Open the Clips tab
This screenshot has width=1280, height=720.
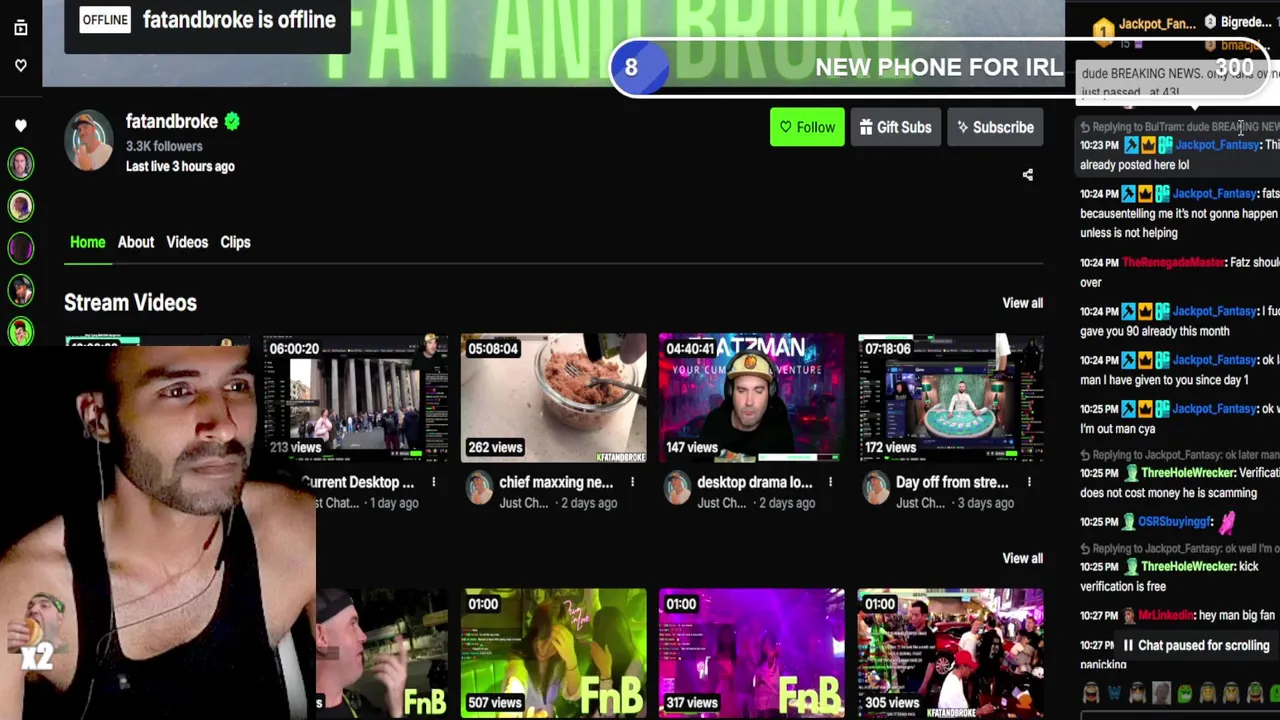tap(235, 242)
